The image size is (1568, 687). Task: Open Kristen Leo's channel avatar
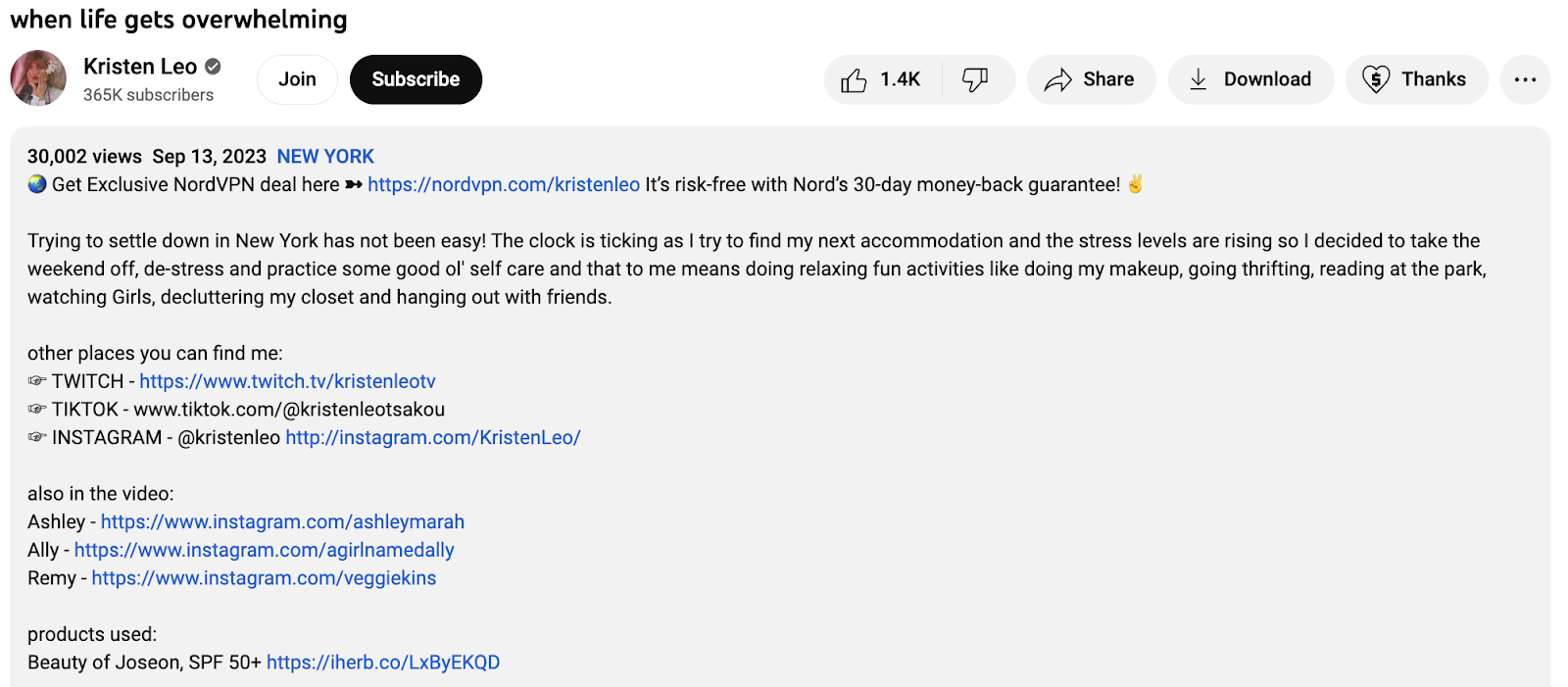click(x=38, y=78)
